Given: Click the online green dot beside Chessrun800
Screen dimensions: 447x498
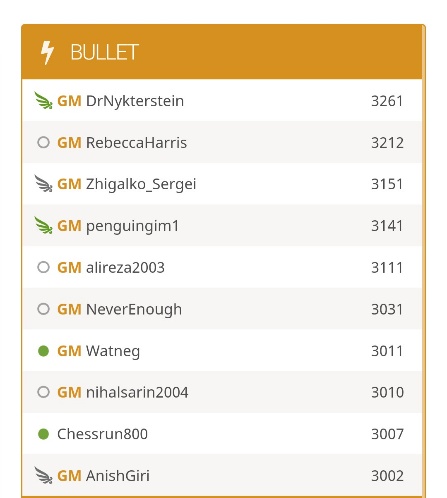Looking at the screenshot, I should click(43, 434).
